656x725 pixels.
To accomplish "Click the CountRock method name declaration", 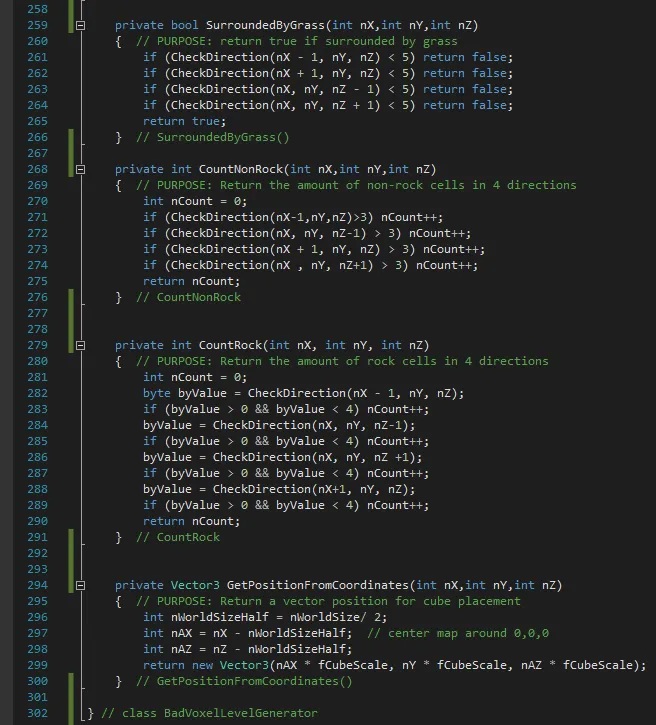I will click(x=230, y=345).
